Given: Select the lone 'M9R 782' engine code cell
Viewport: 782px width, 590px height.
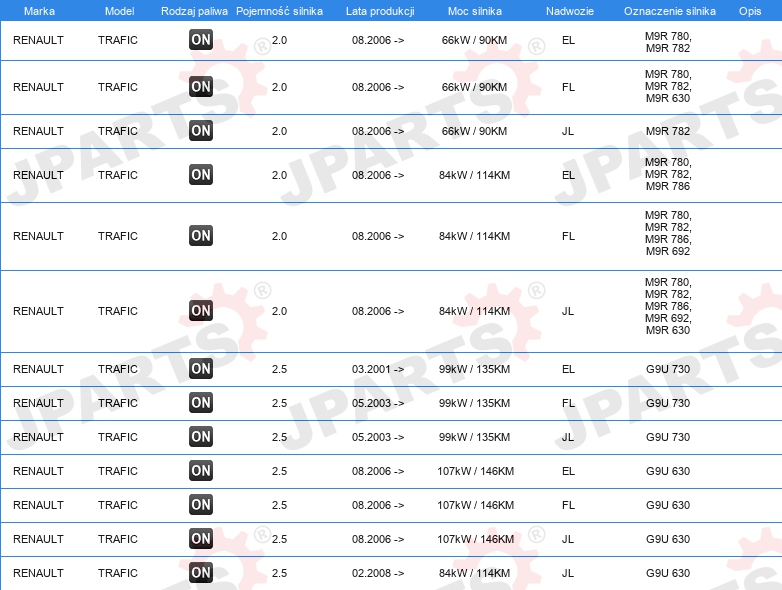Looking at the screenshot, I should click(x=668, y=131).
